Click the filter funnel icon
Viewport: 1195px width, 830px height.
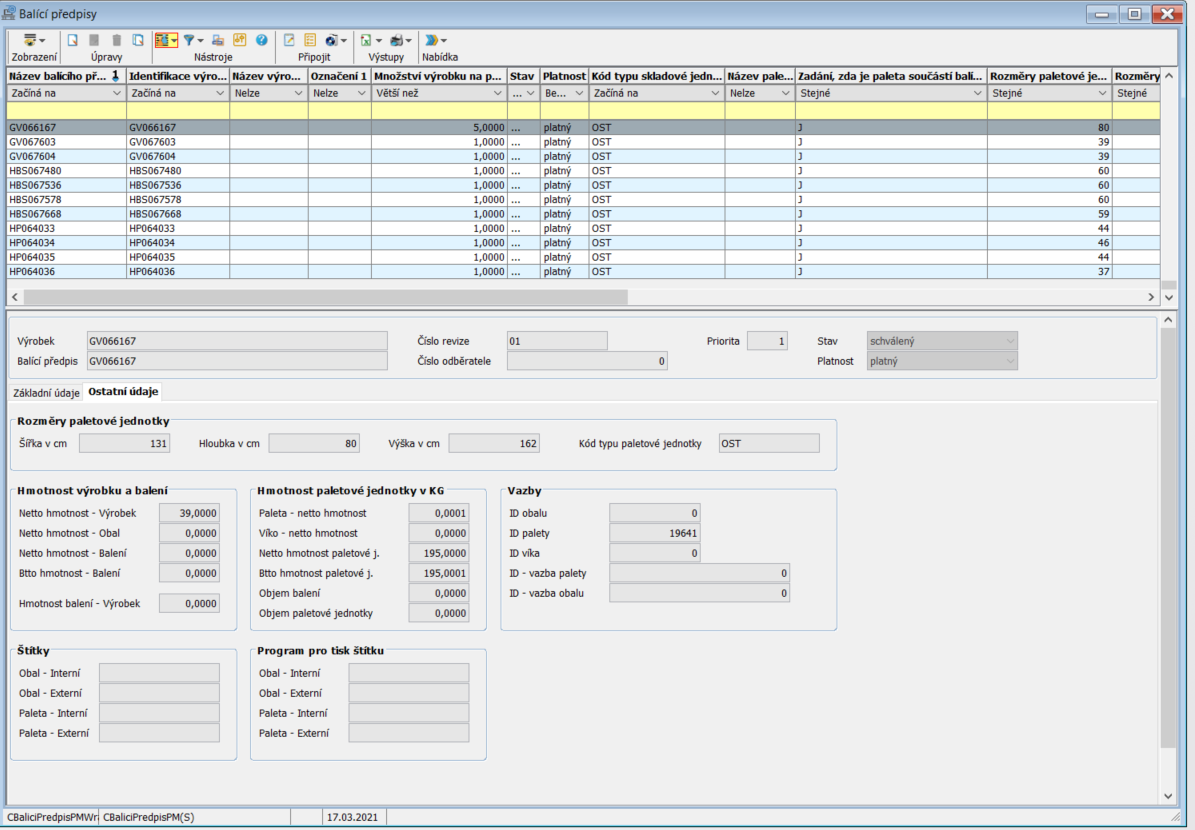[x=189, y=40]
